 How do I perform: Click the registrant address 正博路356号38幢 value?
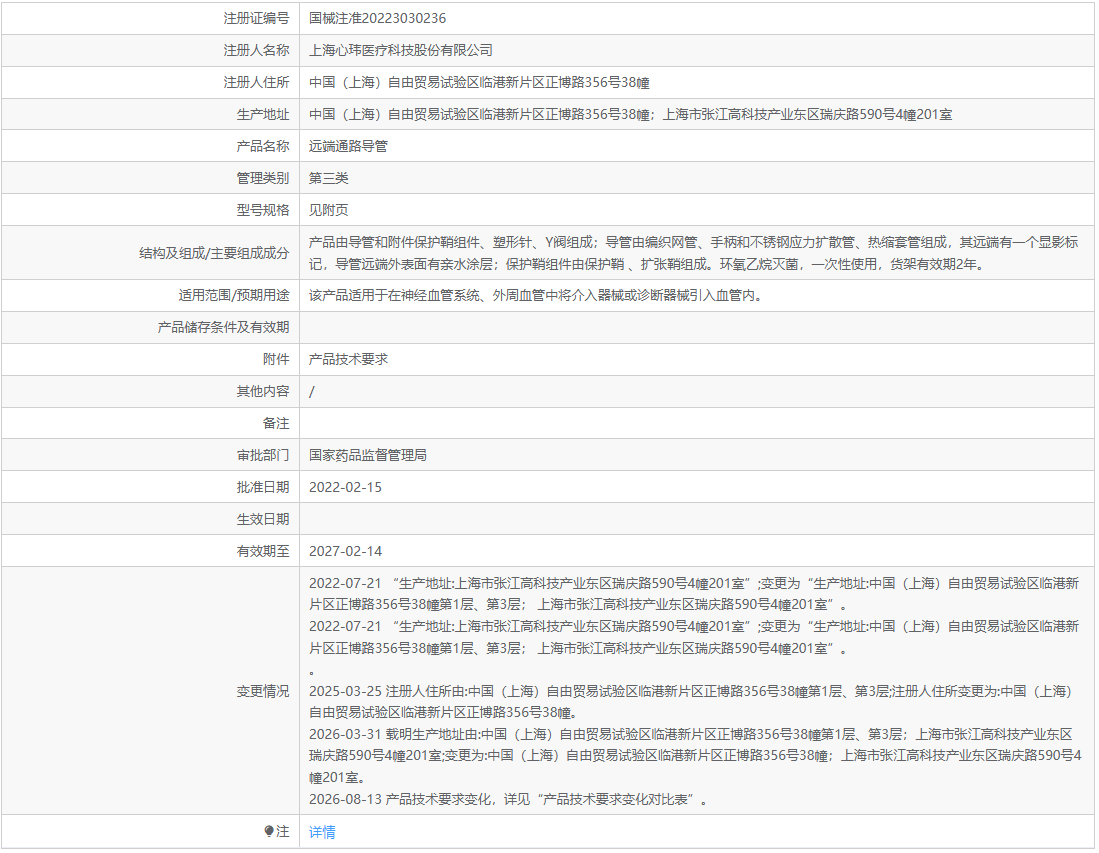(479, 83)
